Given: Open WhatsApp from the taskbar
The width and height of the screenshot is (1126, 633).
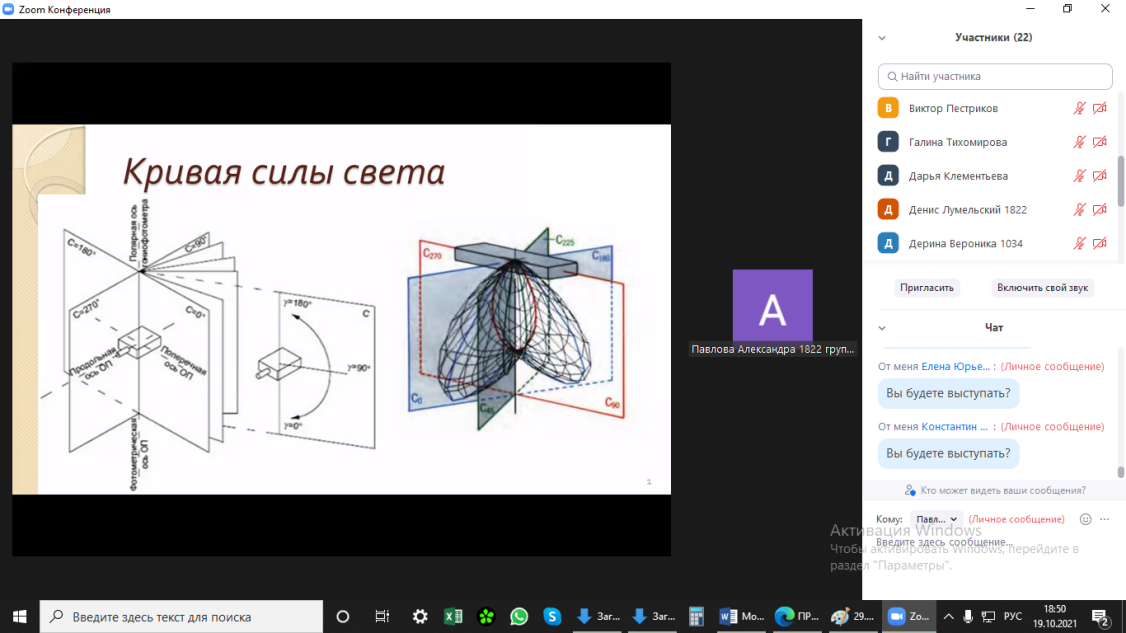Looking at the screenshot, I should click(x=518, y=616).
